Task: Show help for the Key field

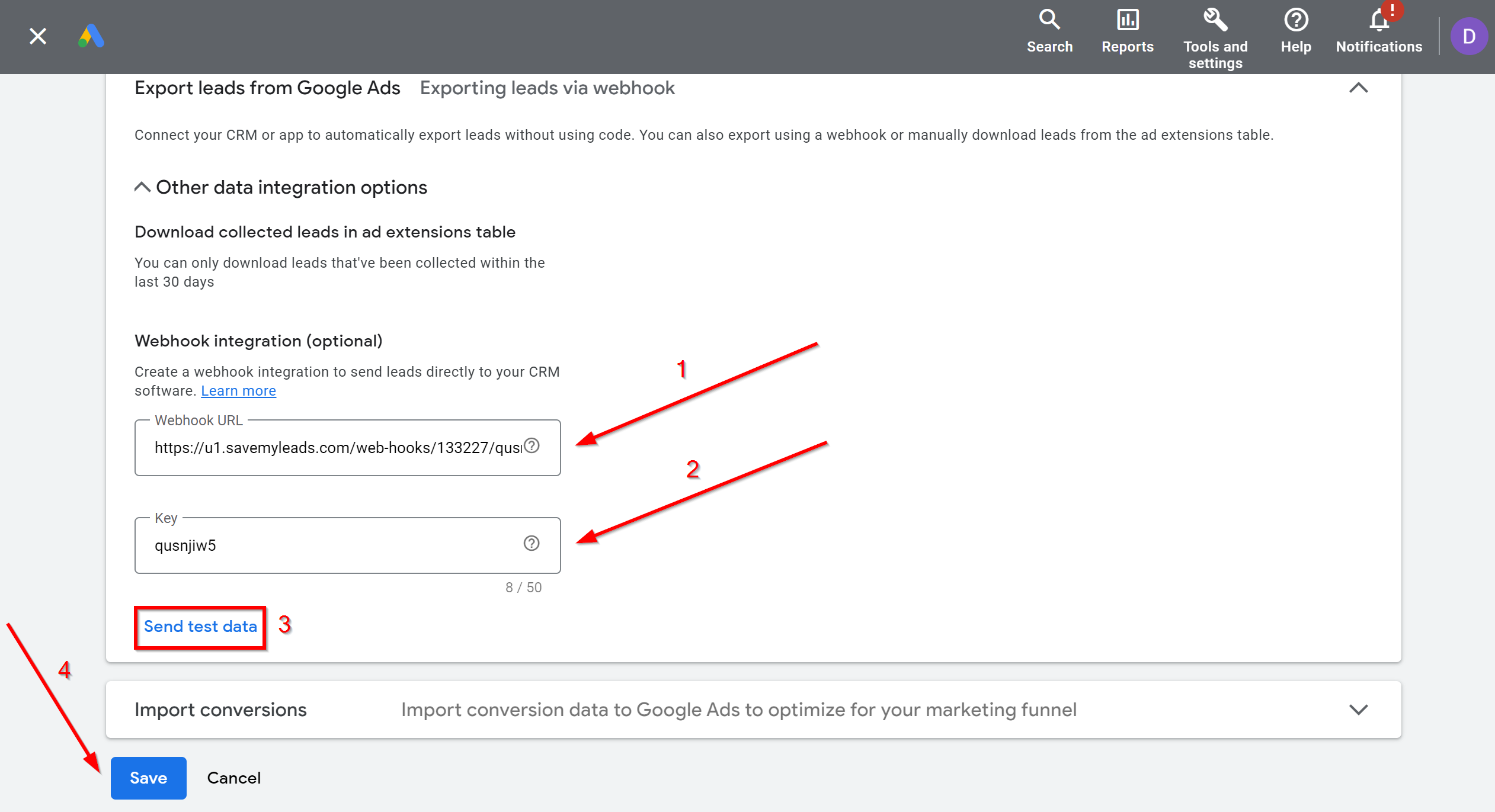Action: 532,544
